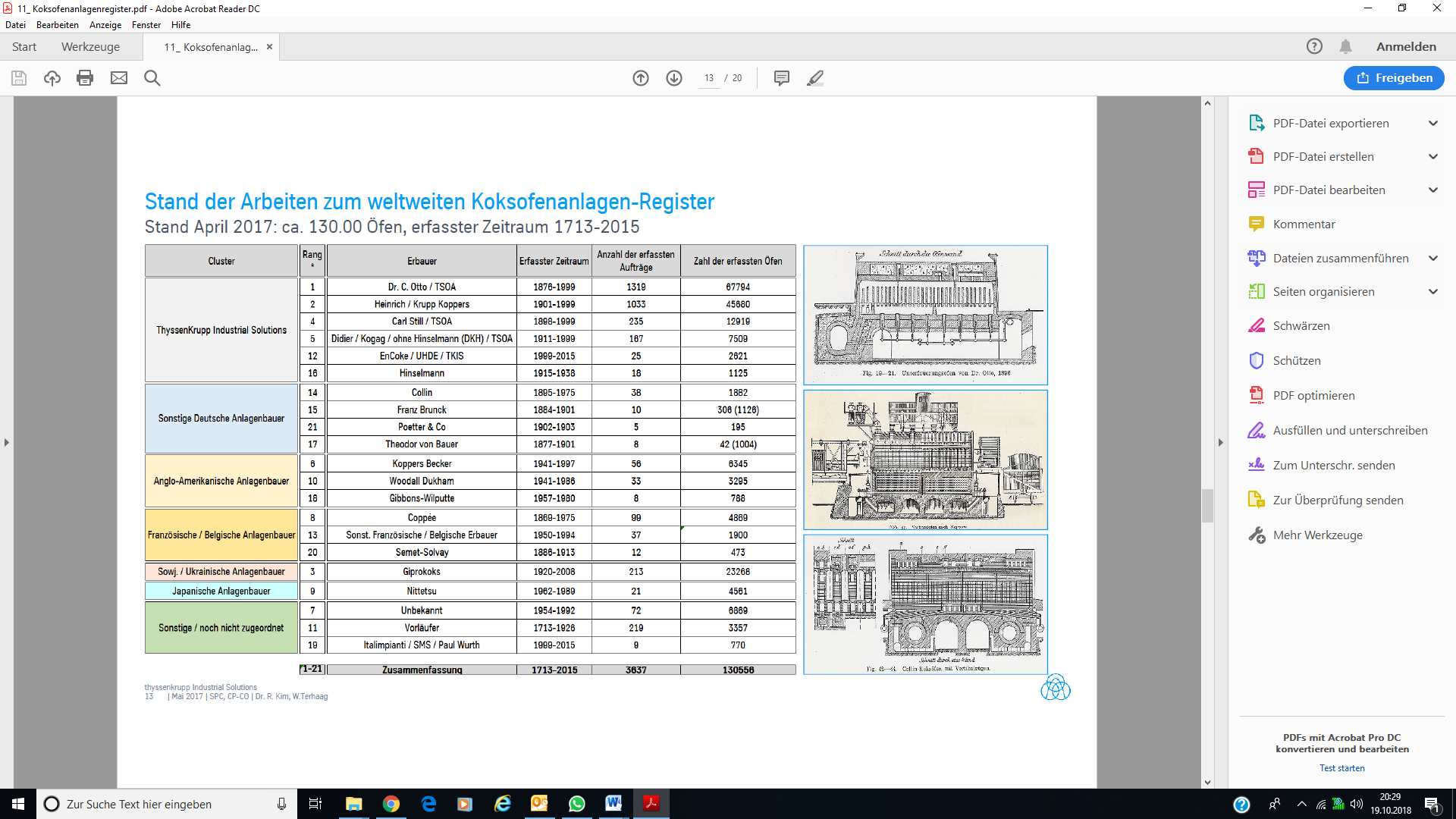
Task: Open Dateien zusammenführen tool
Action: click(1341, 258)
